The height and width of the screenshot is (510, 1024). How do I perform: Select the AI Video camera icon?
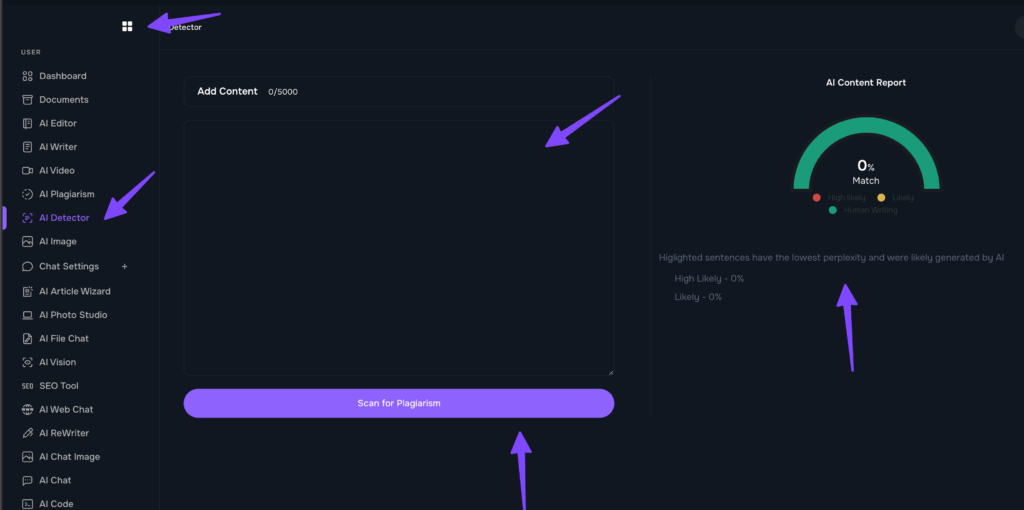pyautogui.click(x=28, y=171)
